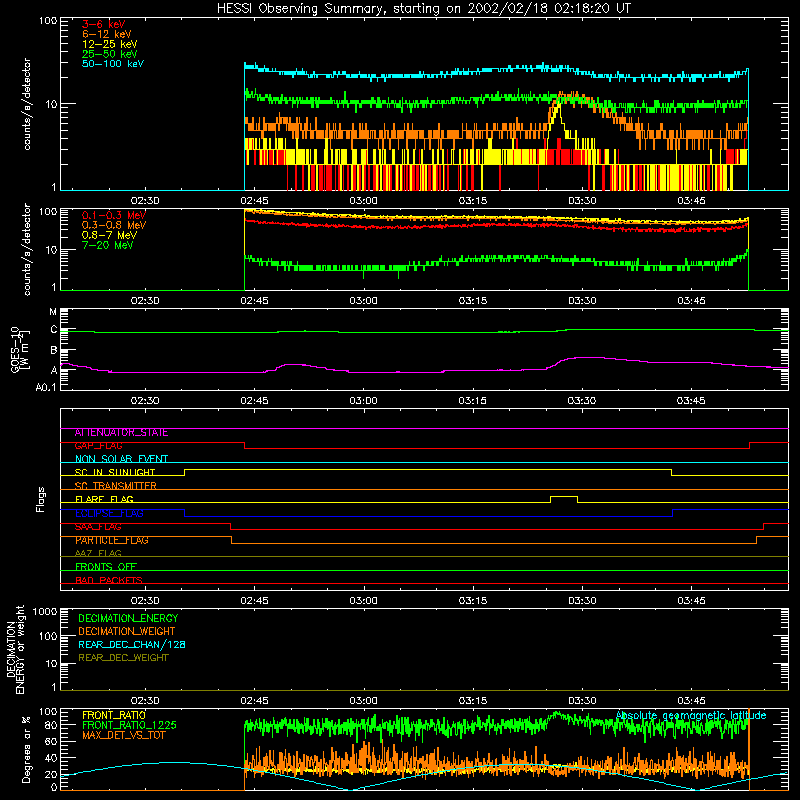
Task: Click the A0.1 tick label in GOES panel
Action: click(x=46, y=388)
